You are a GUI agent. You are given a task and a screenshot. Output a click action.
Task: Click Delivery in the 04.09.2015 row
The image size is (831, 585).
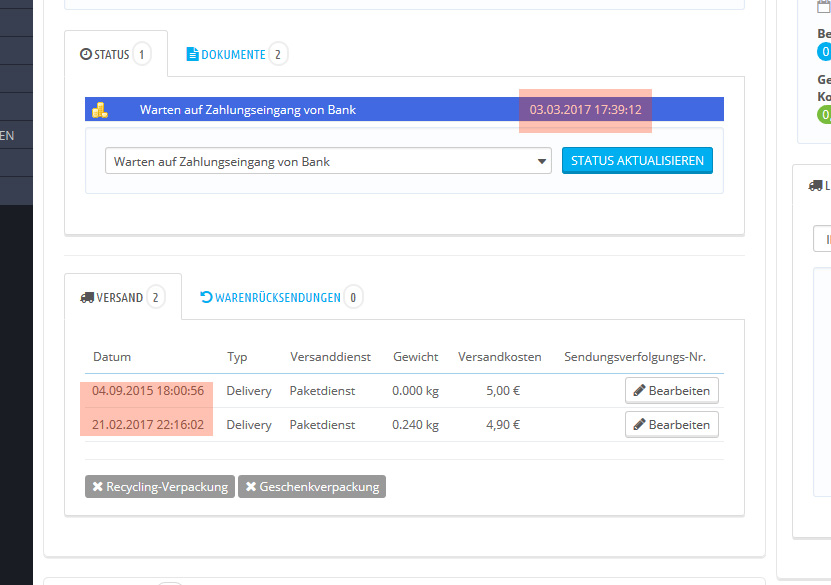point(249,391)
